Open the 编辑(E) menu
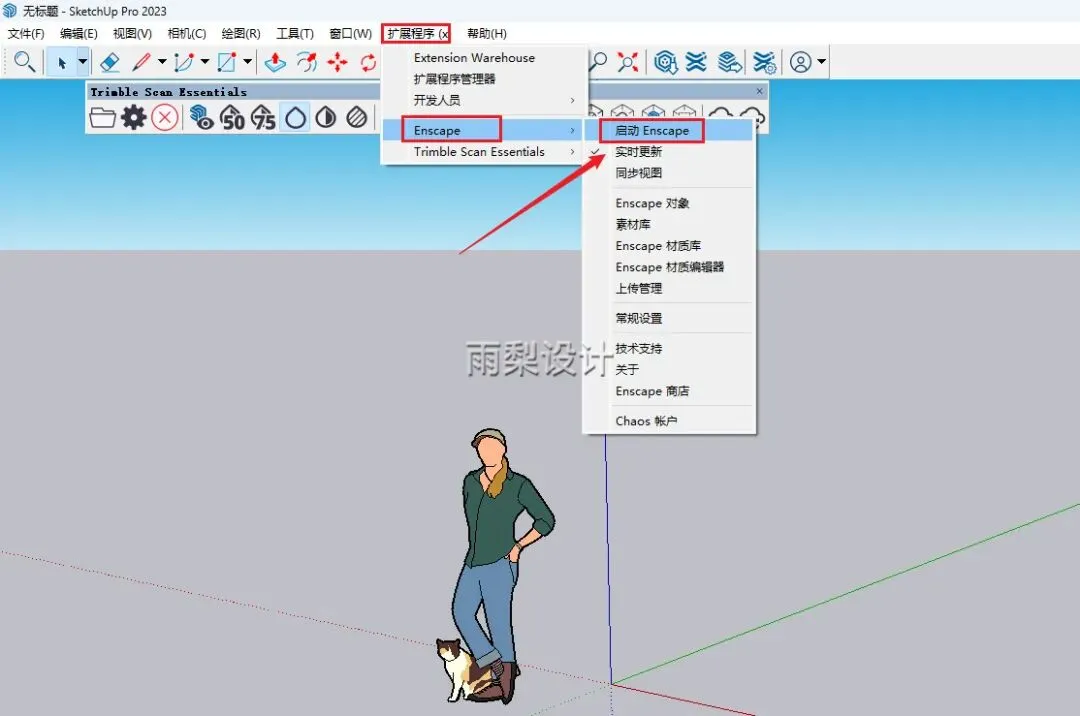Screen dimensions: 1080x716 click(x=79, y=34)
